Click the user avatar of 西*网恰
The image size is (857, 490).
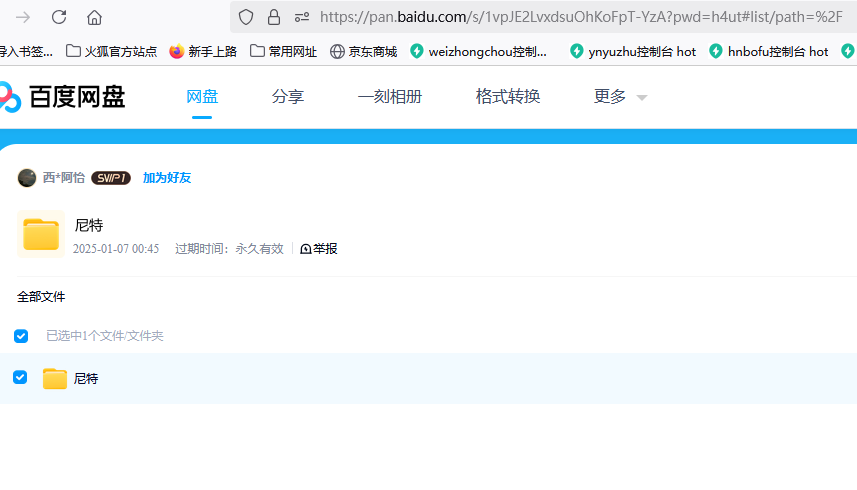(27, 178)
